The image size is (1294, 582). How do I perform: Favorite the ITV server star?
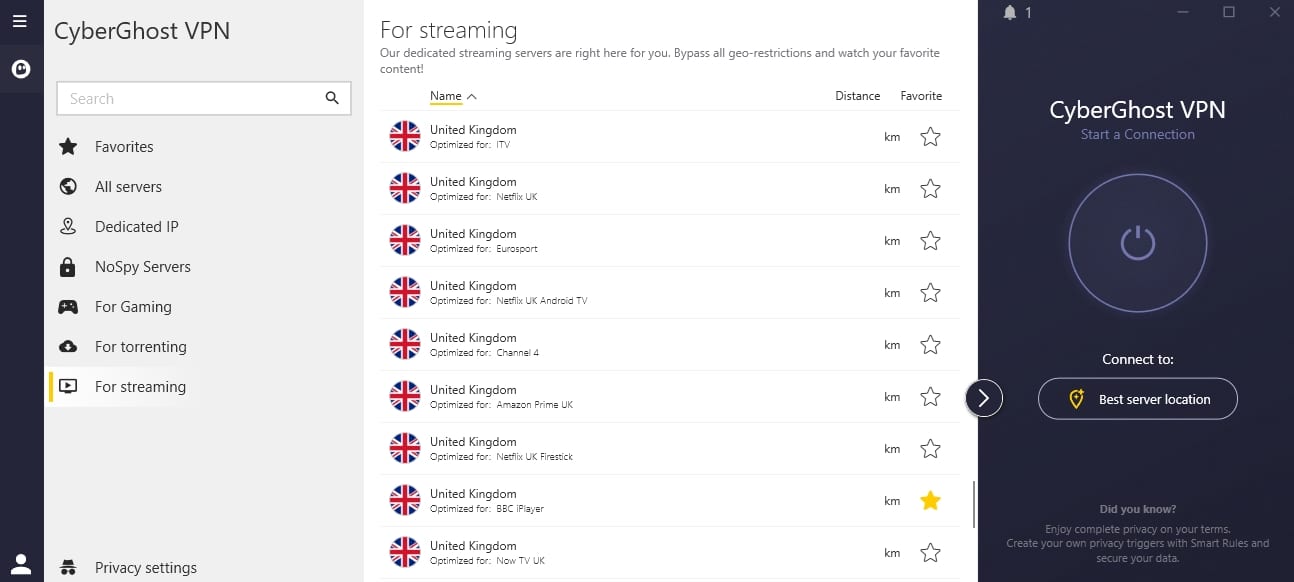(930, 137)
